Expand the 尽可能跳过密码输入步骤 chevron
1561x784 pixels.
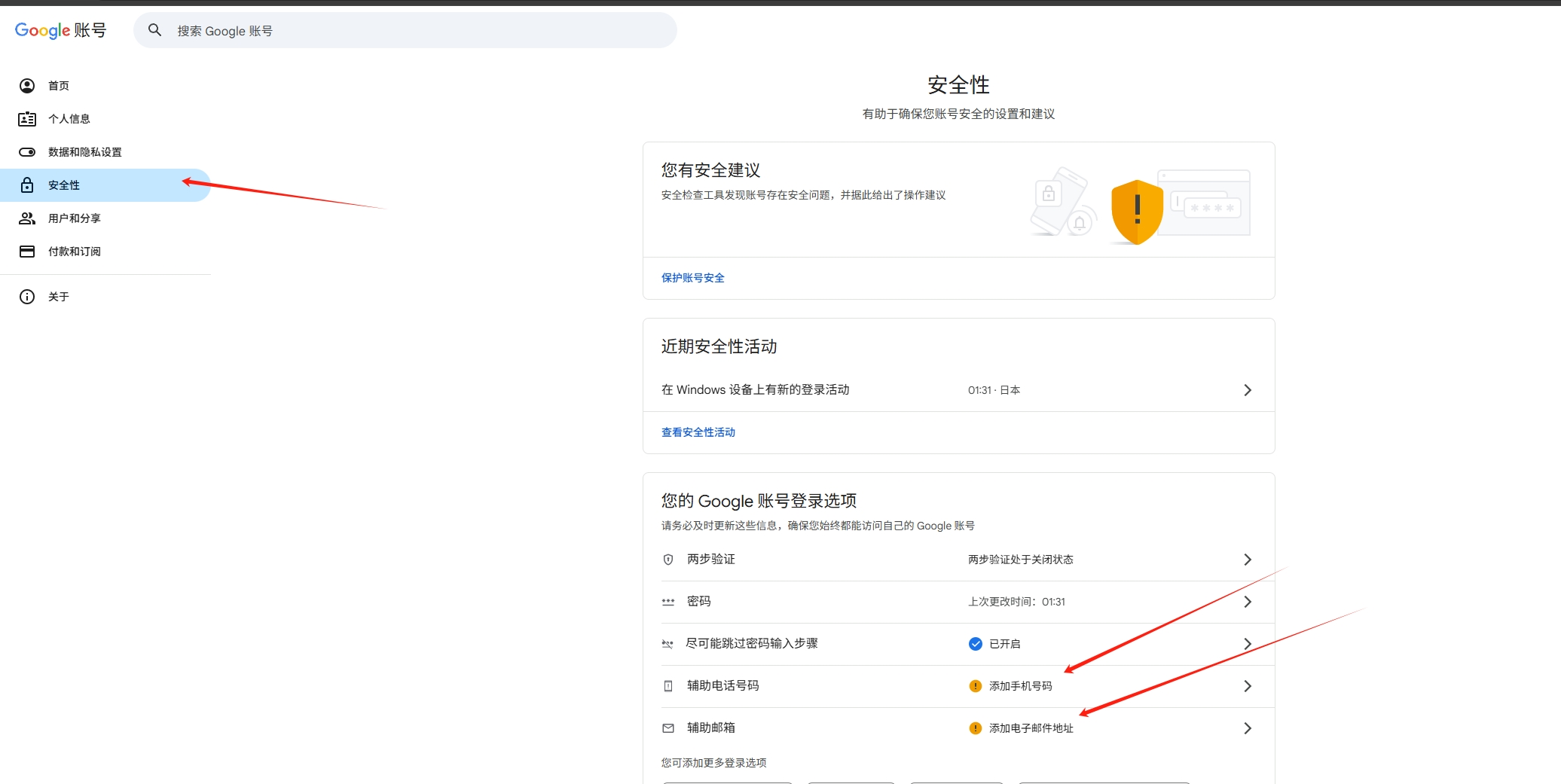coord(1248,644)
